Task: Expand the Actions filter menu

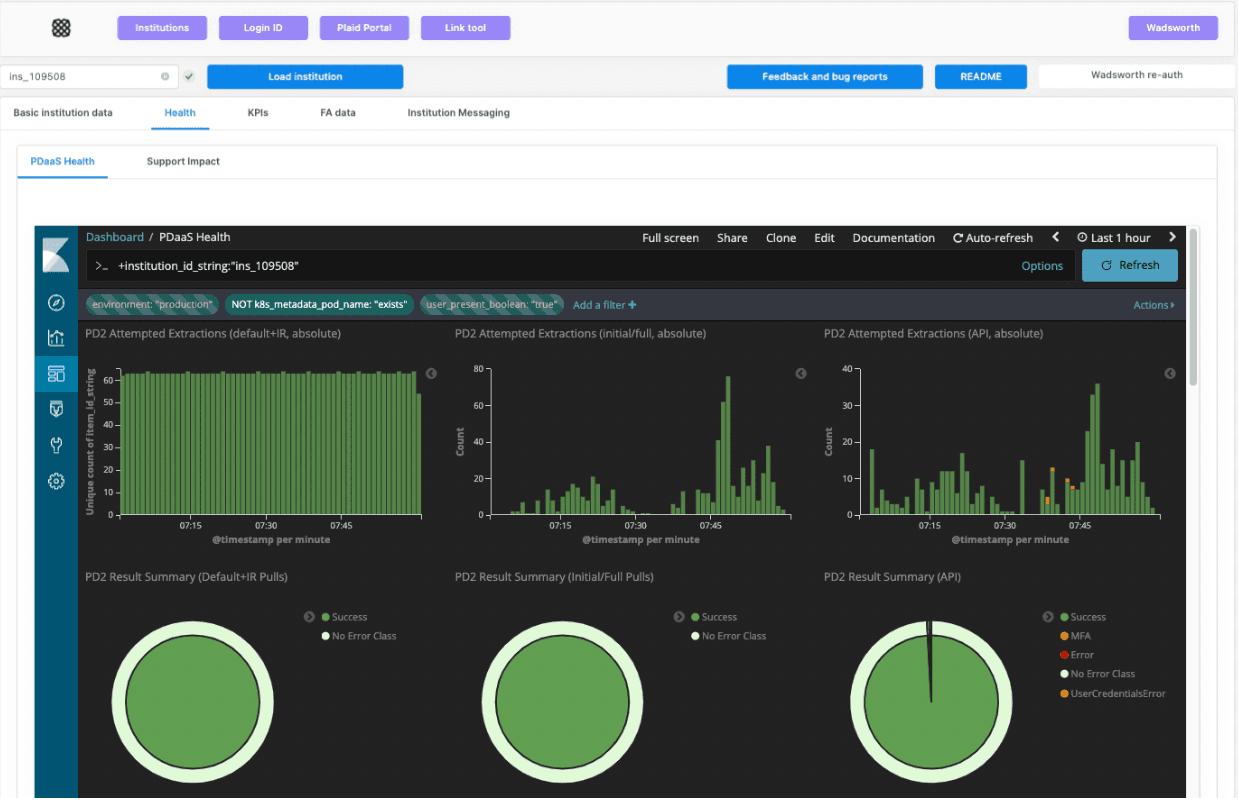Action: click(x=1153, y=305)
